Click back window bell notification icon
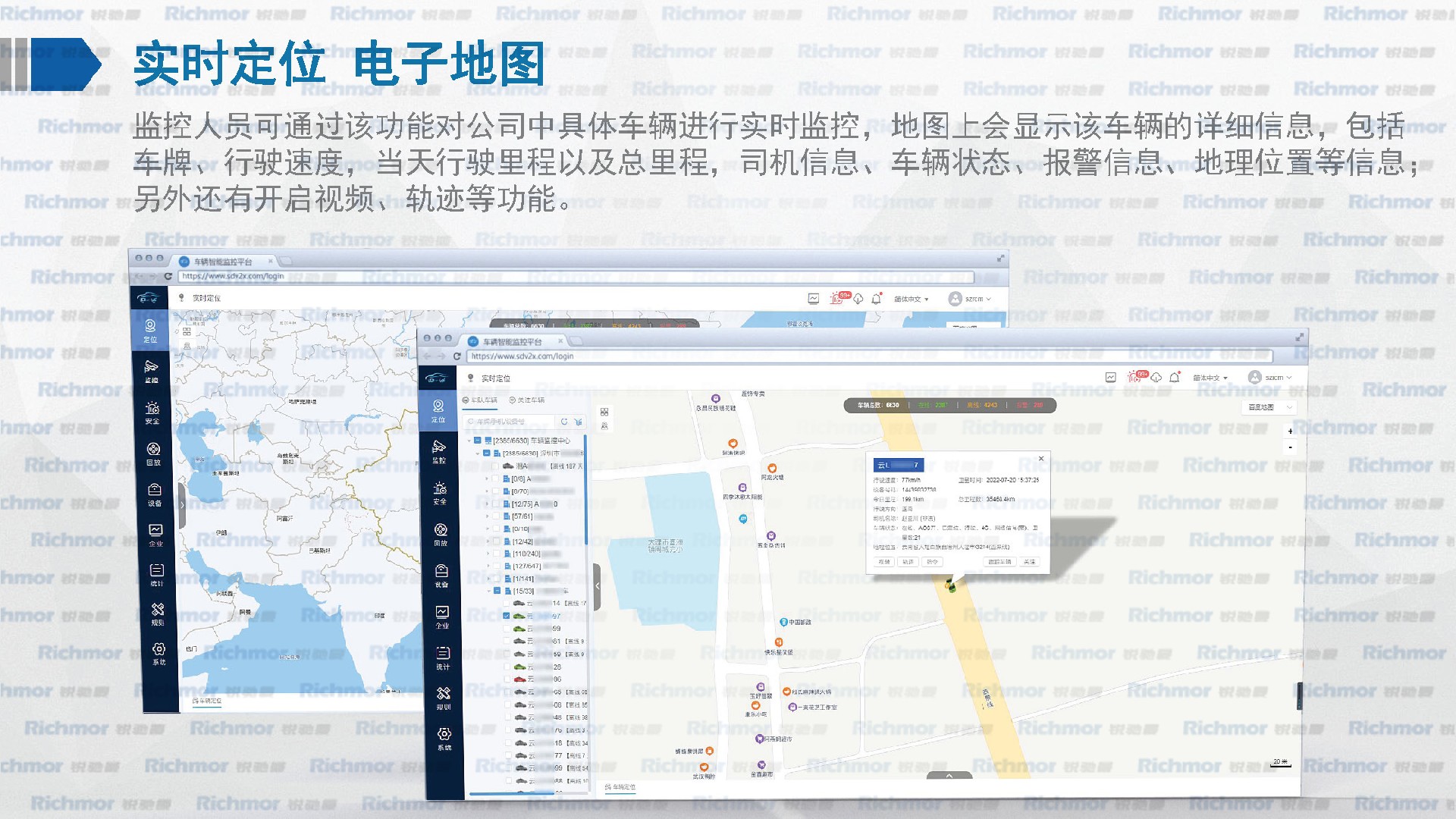This screenshot has height=819, width=1456. click(877, 299)
